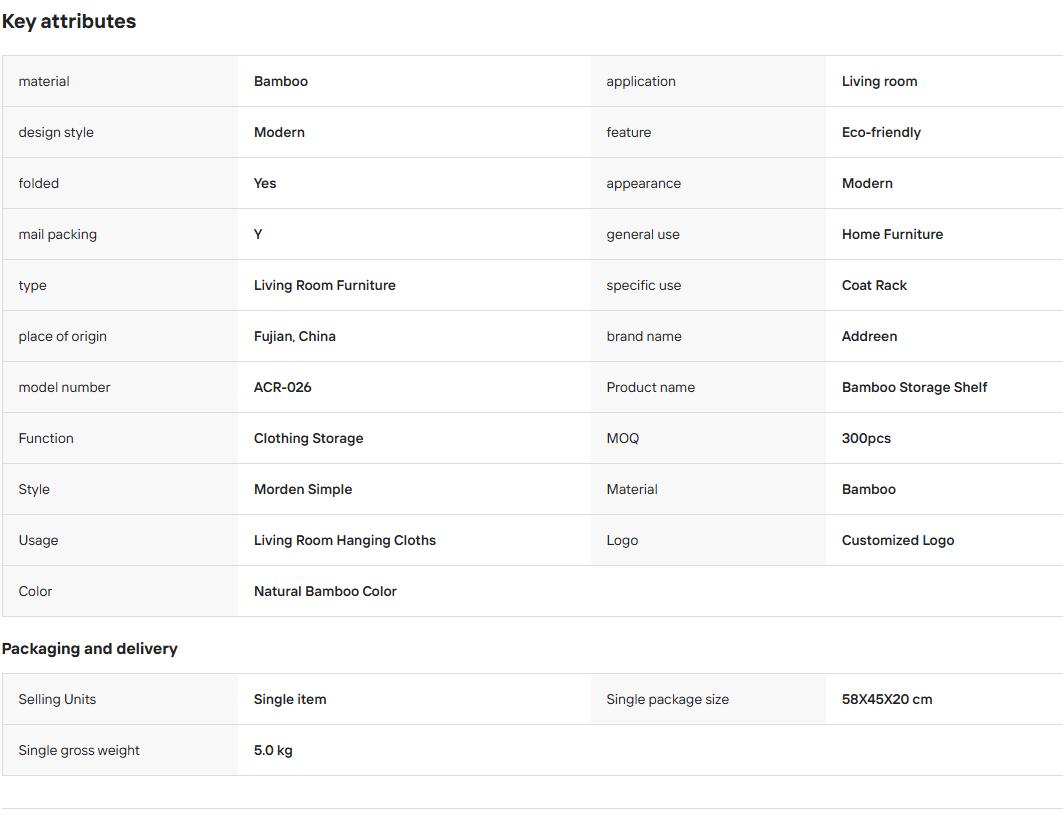Viewport: 1063px width, 814px height.
Task: Select the Packaging and delivery heading
Action: [x=89, y=649]
